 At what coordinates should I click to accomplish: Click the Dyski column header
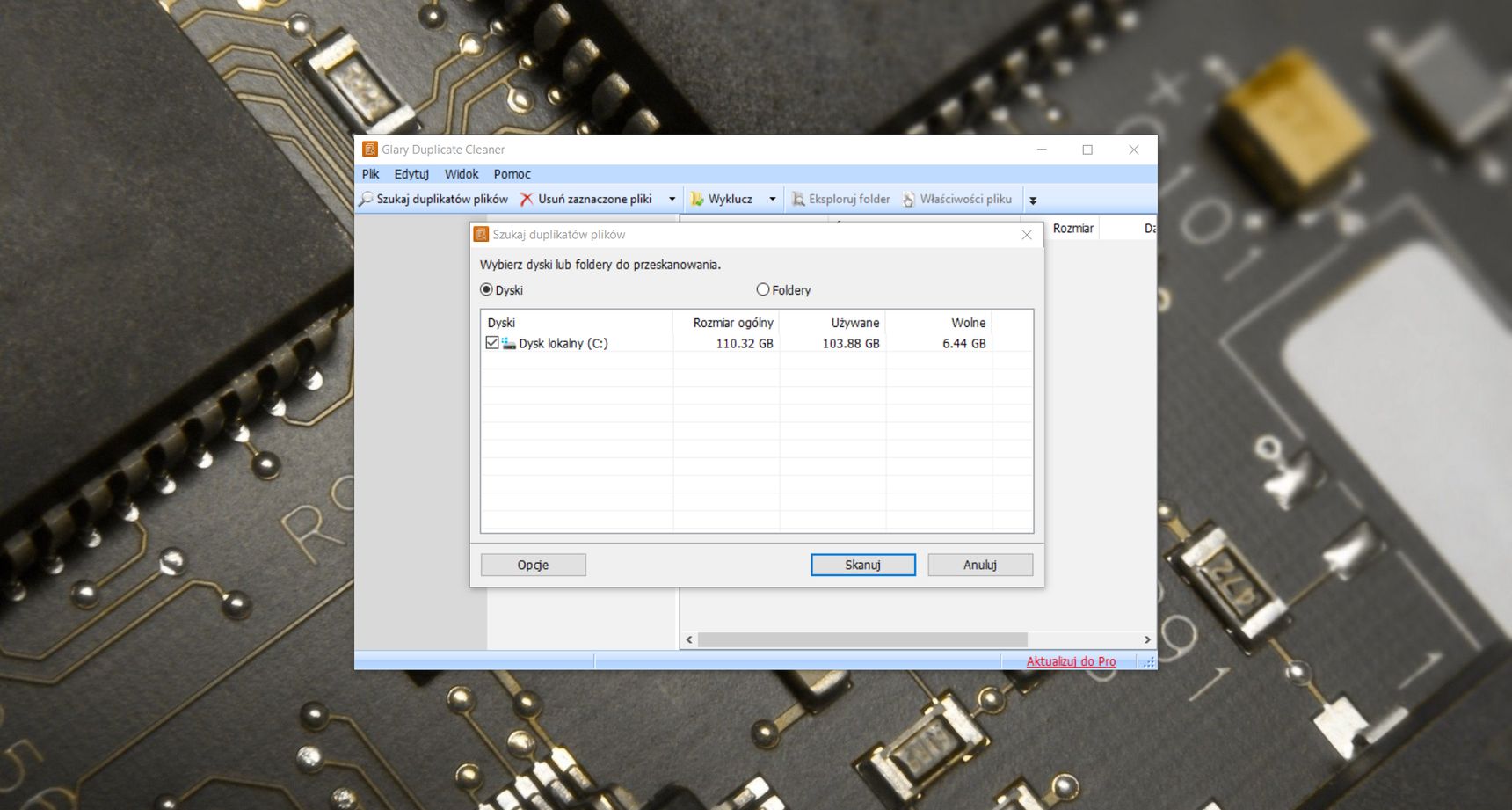click(x=577, y=323)
